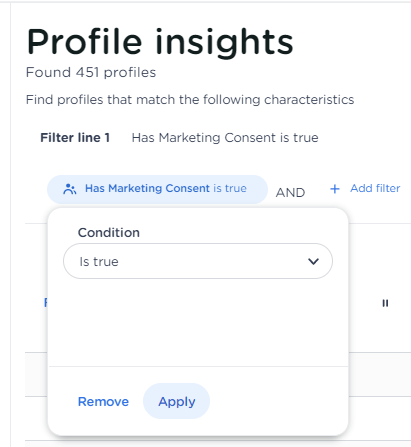Apply the selected condition
The height and width of the screenshot is (447, 411).
176,401
